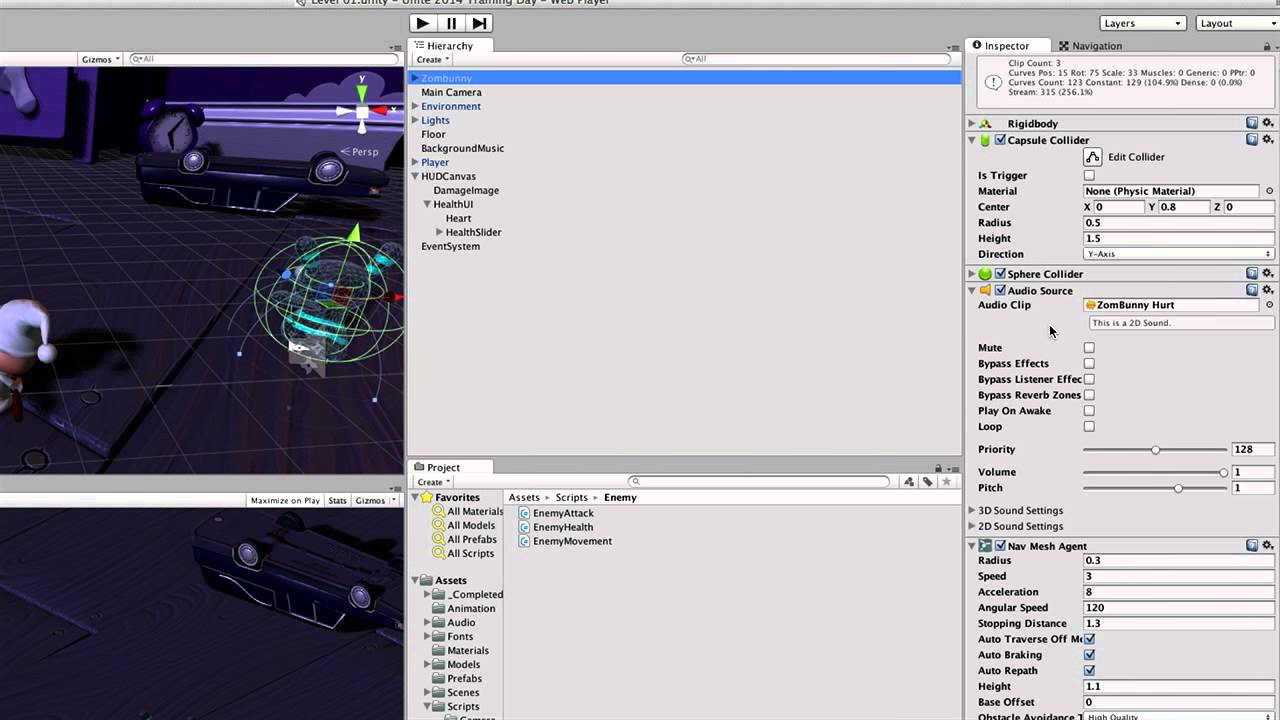
Task: Click the Scripts breadcrumb in Project
Action: [x=572, y=497]
